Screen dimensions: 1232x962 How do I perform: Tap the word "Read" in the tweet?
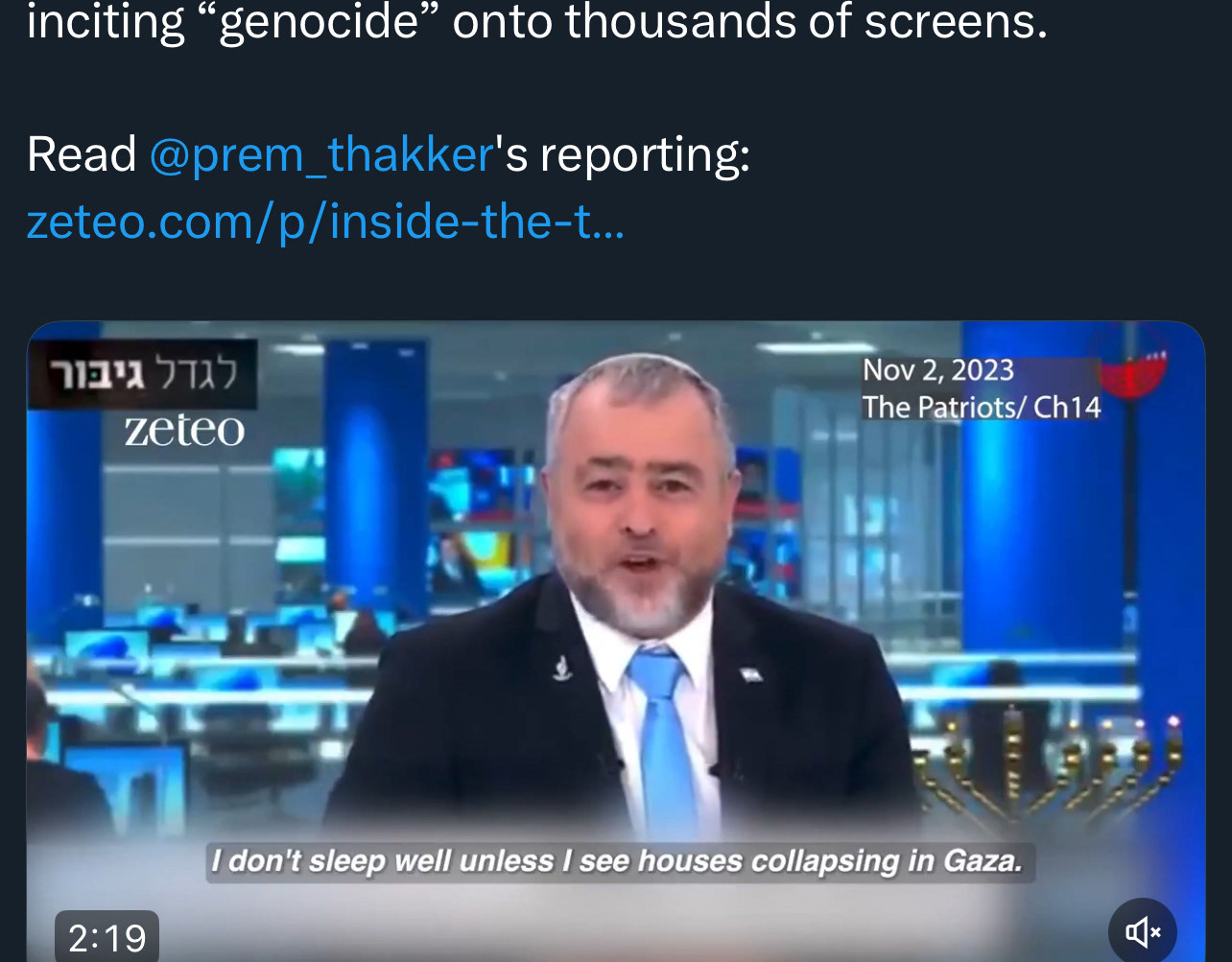coord(82,154)
